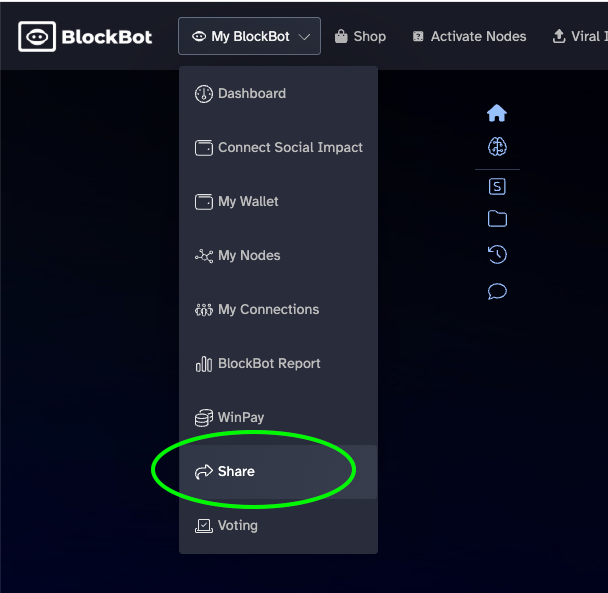Click the home icon in the side strip

pyautogui.click(x=497, y=113)
